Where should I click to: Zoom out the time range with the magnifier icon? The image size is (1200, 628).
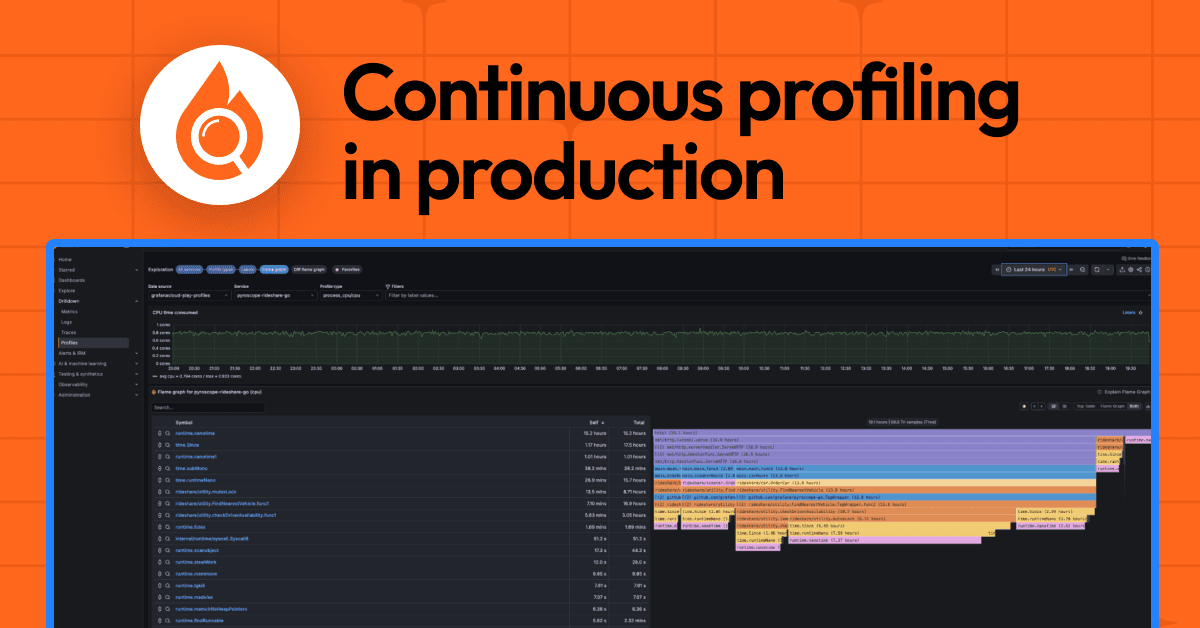click(x=1082, y=270)
